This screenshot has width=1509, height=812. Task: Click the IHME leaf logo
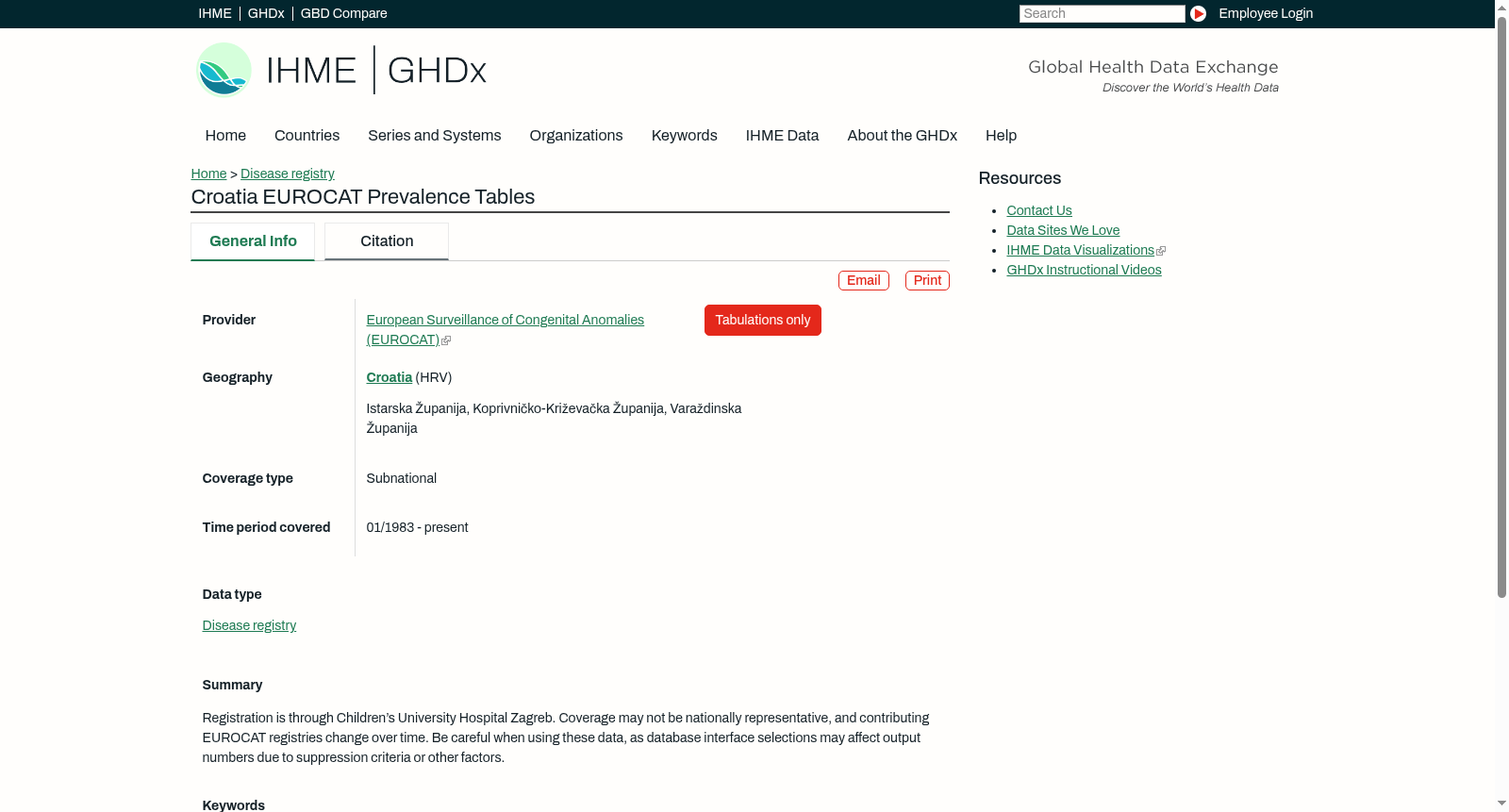pos(224,70)
